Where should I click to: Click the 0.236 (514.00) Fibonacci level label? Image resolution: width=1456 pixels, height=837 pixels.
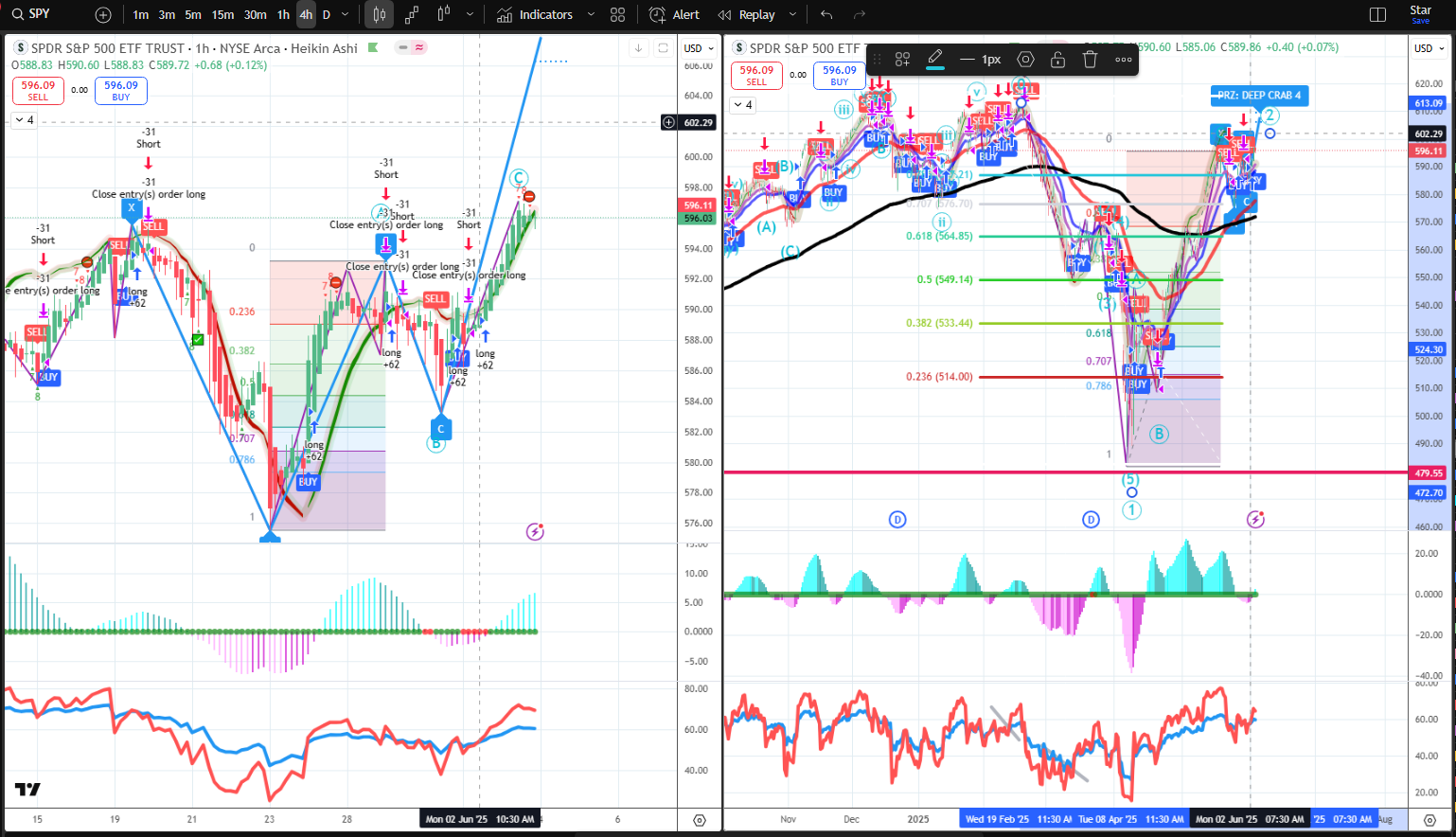pos(939,376)
